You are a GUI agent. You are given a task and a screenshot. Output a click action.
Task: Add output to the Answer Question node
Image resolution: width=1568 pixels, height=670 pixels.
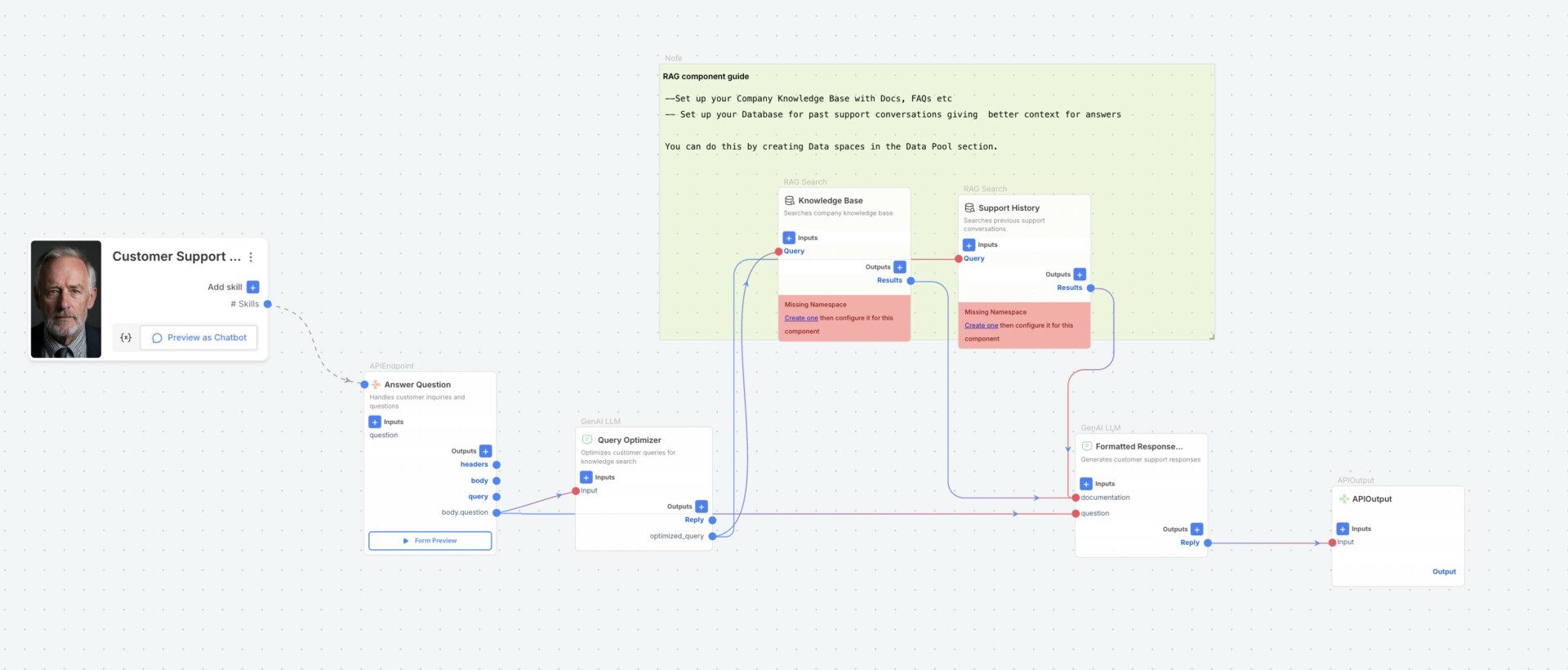(485, 451)
